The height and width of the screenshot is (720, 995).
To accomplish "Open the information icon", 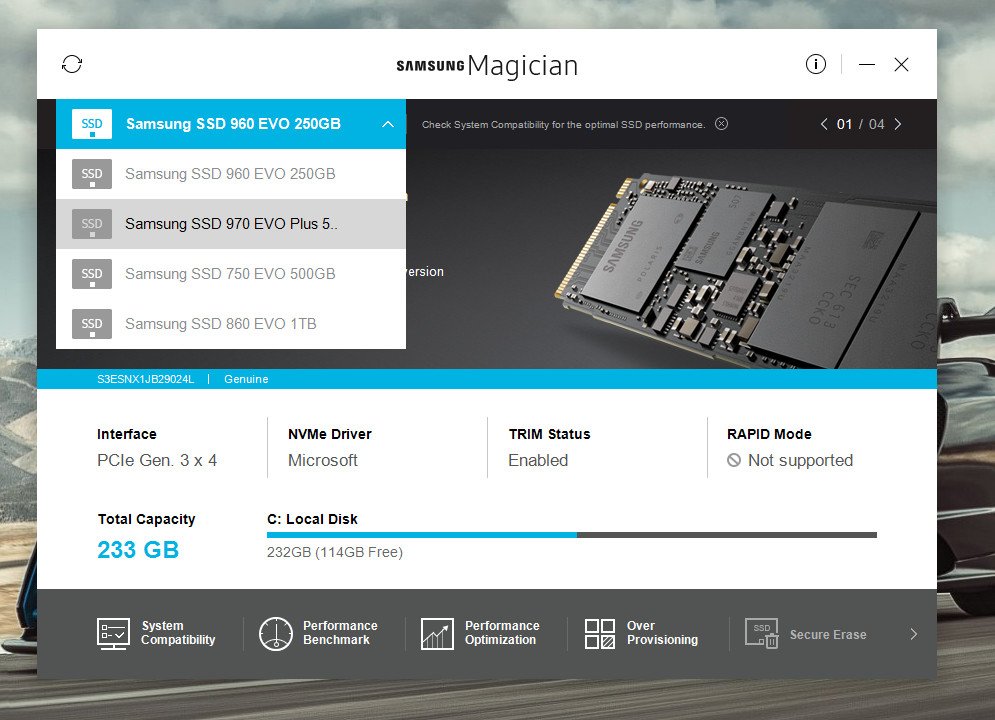I will click(x=816, y=65).
